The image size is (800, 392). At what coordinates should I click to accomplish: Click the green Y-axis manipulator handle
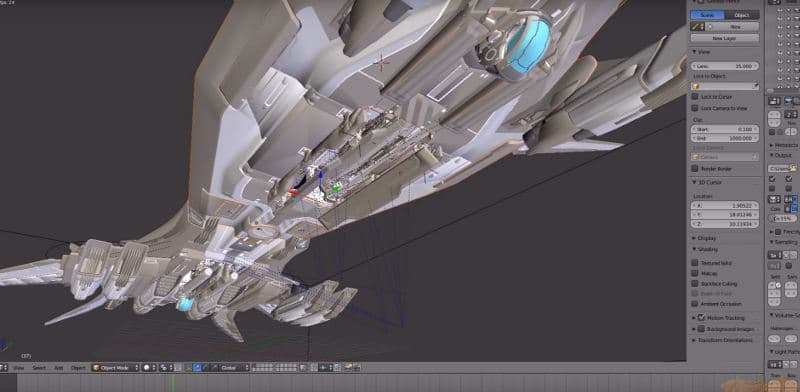click(336, 189)
